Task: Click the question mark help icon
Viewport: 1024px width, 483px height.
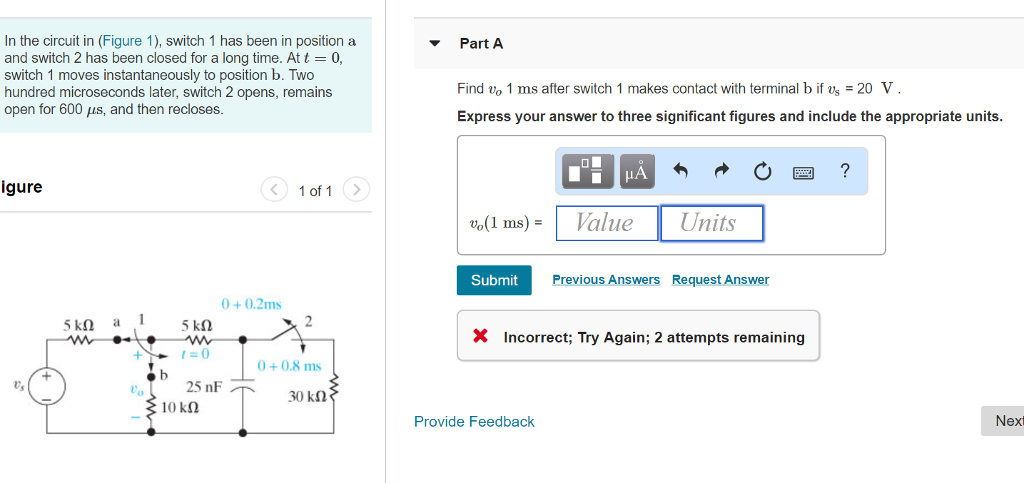Action: (x=845, y=170)
